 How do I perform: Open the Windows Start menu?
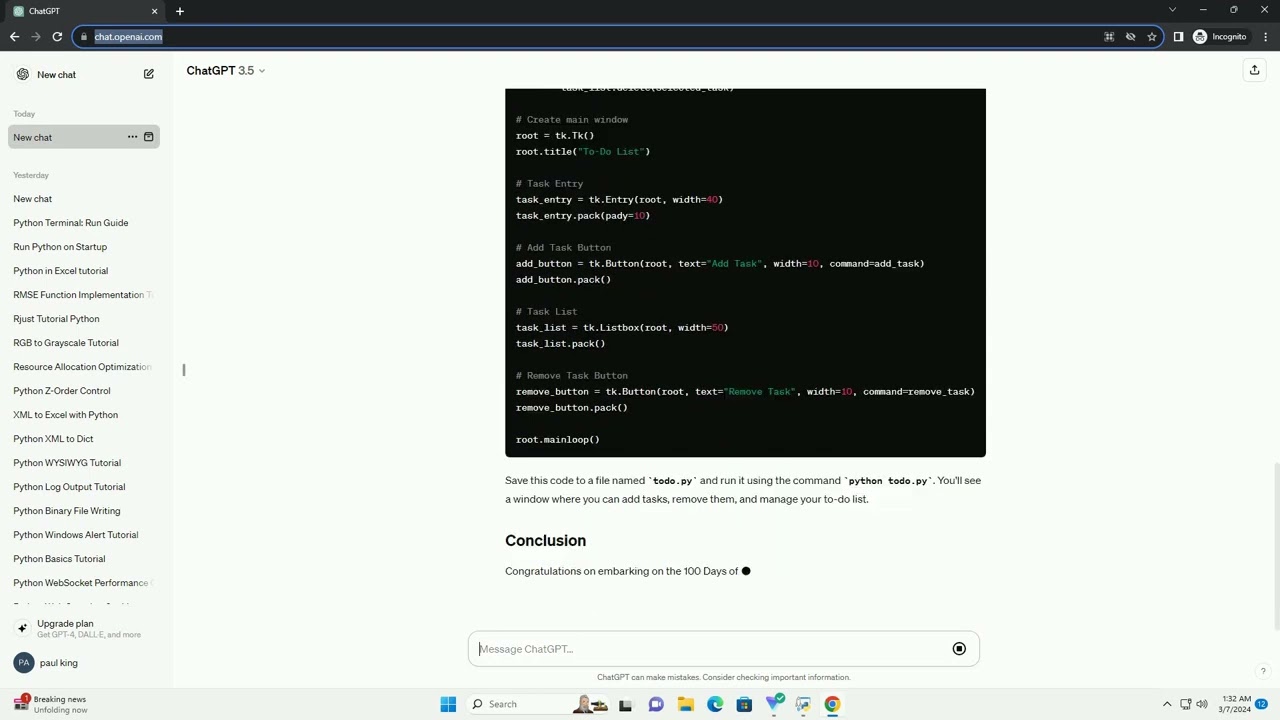448,704
